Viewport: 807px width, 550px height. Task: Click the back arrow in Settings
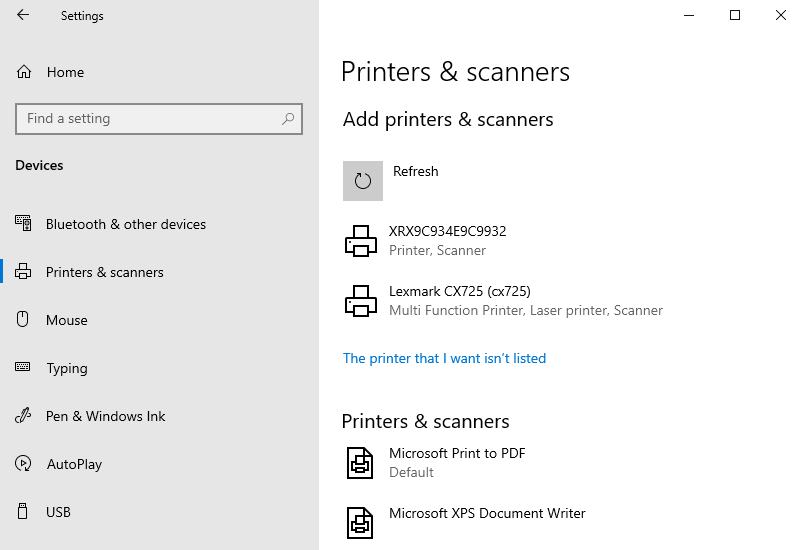pyautogui.click(x=23, y=15)
